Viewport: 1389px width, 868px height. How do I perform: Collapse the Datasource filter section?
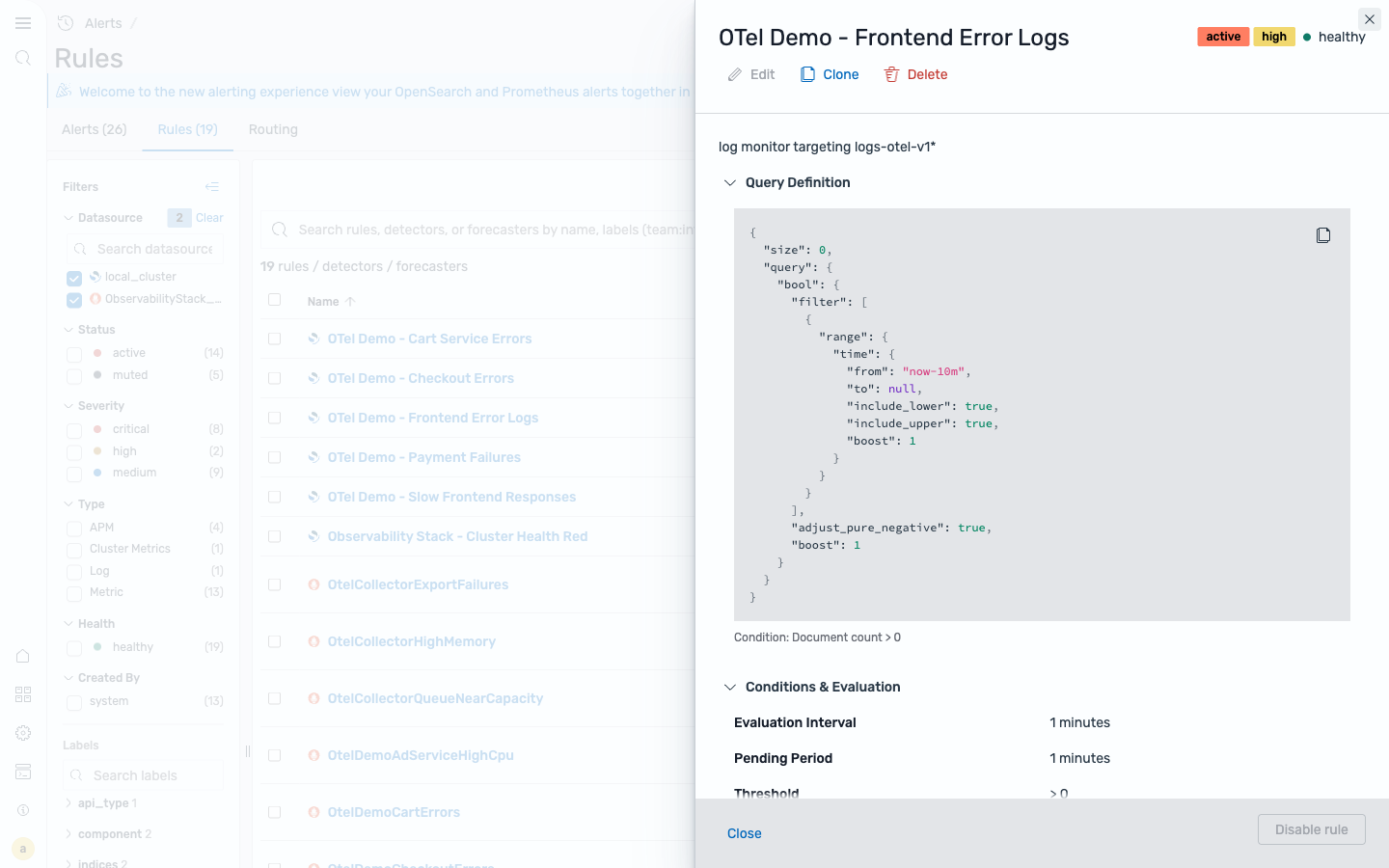68,218
